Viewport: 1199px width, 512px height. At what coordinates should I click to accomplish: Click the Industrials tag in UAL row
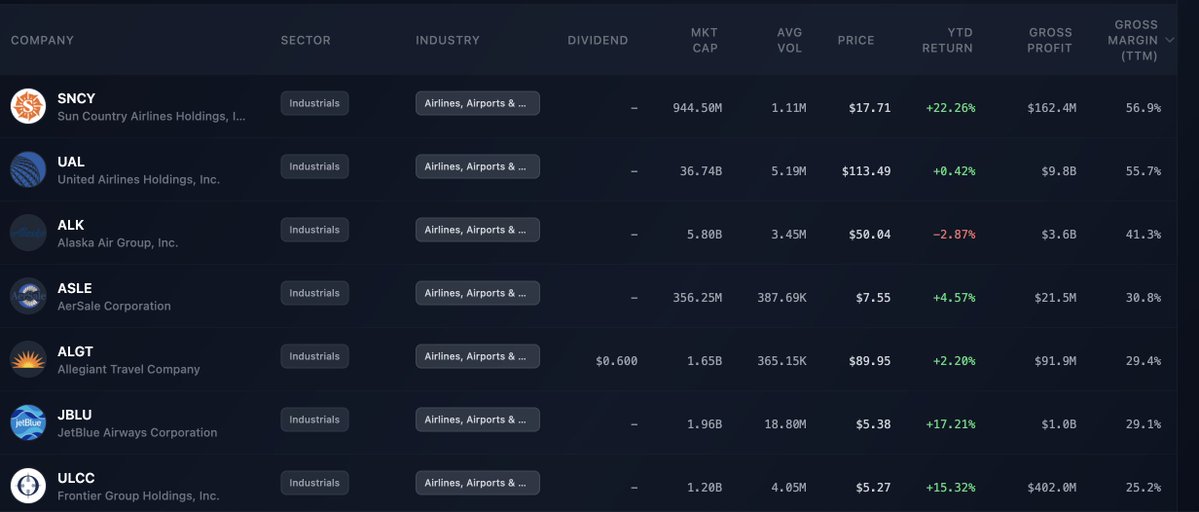click(x=314, y=167)
